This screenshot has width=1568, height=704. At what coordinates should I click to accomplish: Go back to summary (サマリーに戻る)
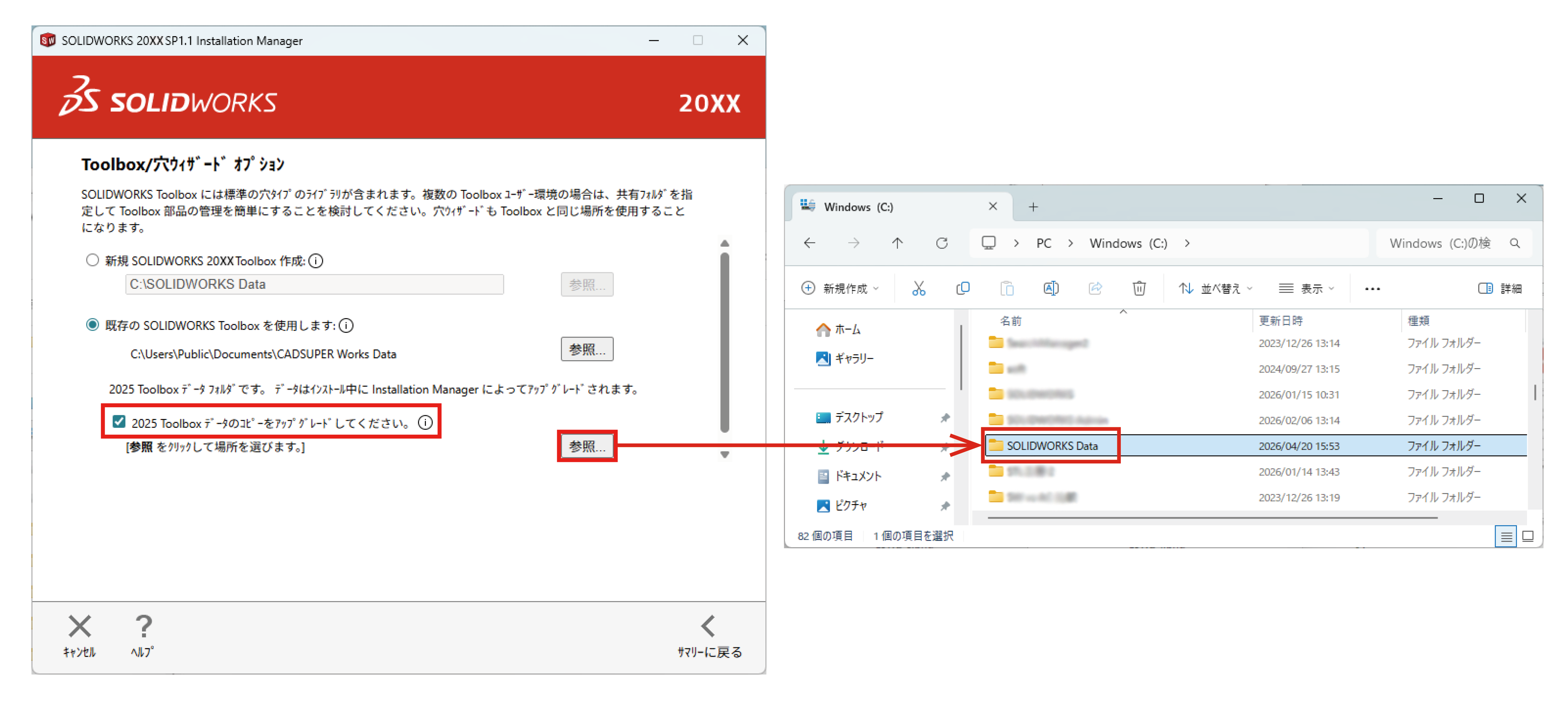tap(709, 636)
